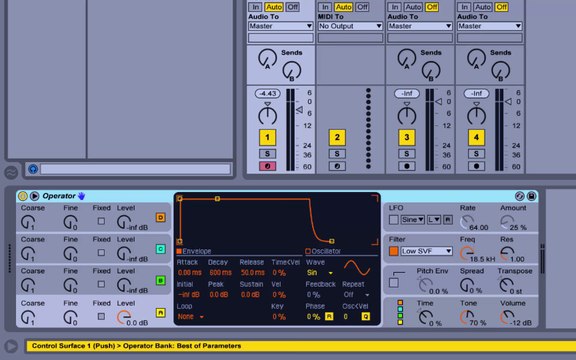Toggle the Pitch Env switch
Viewport: 576px width, 360px height.
pos(393,283)
